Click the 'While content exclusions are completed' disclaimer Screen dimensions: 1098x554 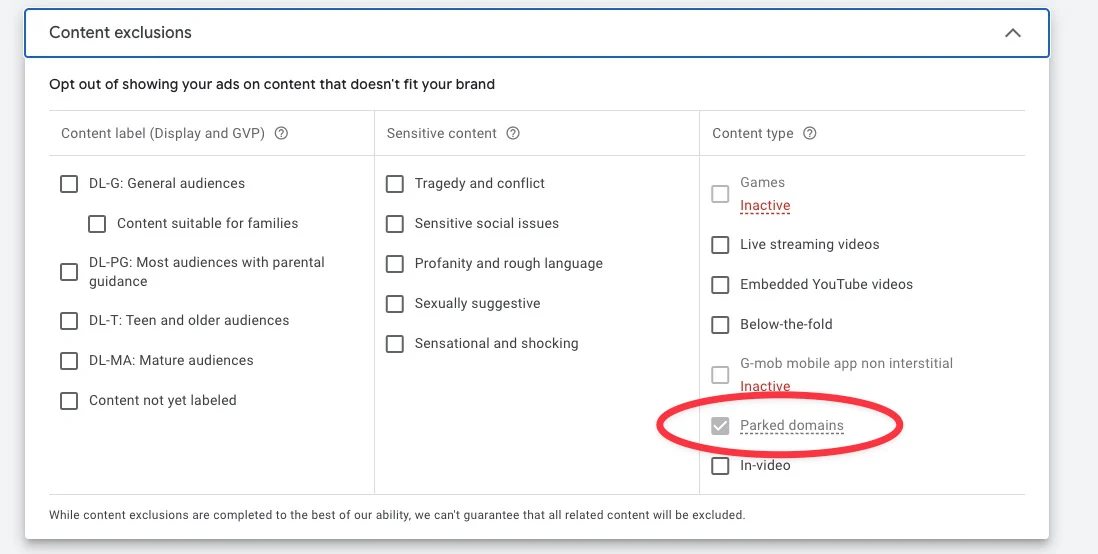tap(397, 515)
